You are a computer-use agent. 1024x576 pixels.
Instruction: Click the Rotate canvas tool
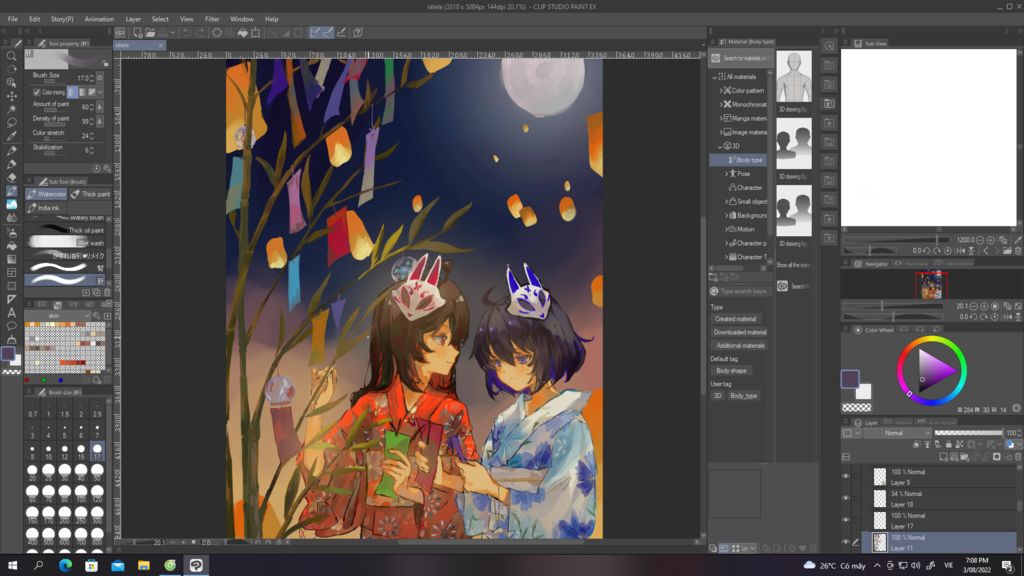11,69
